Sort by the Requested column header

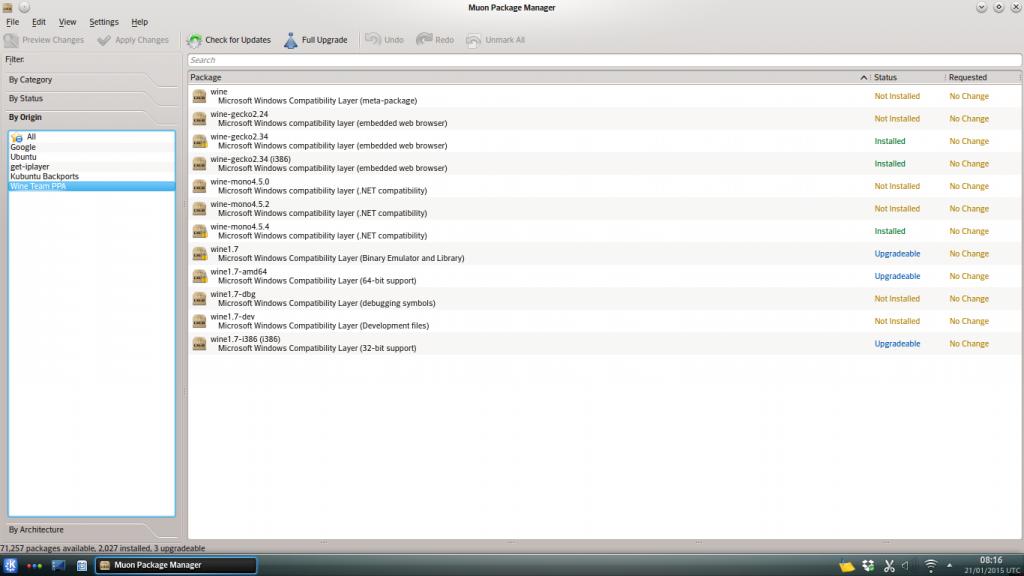click(983, 77)
